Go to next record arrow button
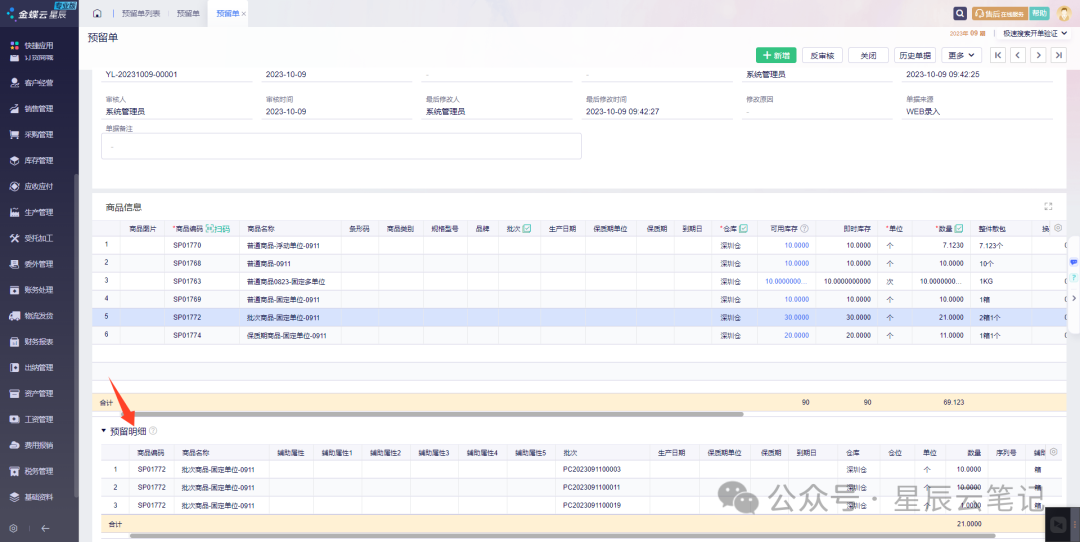The image size is (1080, 542). [x=1040, y=55]
